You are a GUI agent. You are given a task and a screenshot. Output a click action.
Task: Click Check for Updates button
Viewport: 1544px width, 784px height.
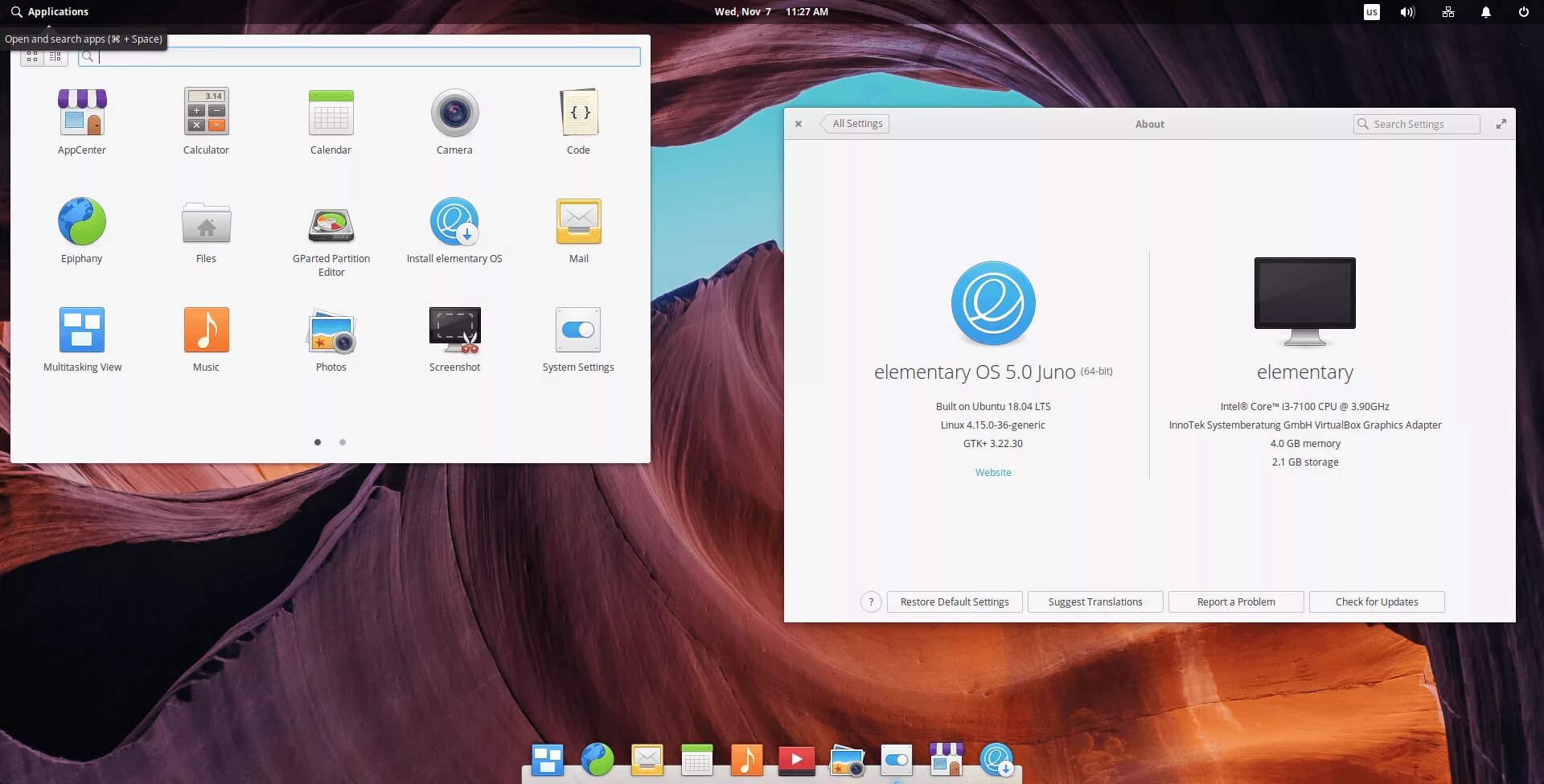(x=1377, y=602)
